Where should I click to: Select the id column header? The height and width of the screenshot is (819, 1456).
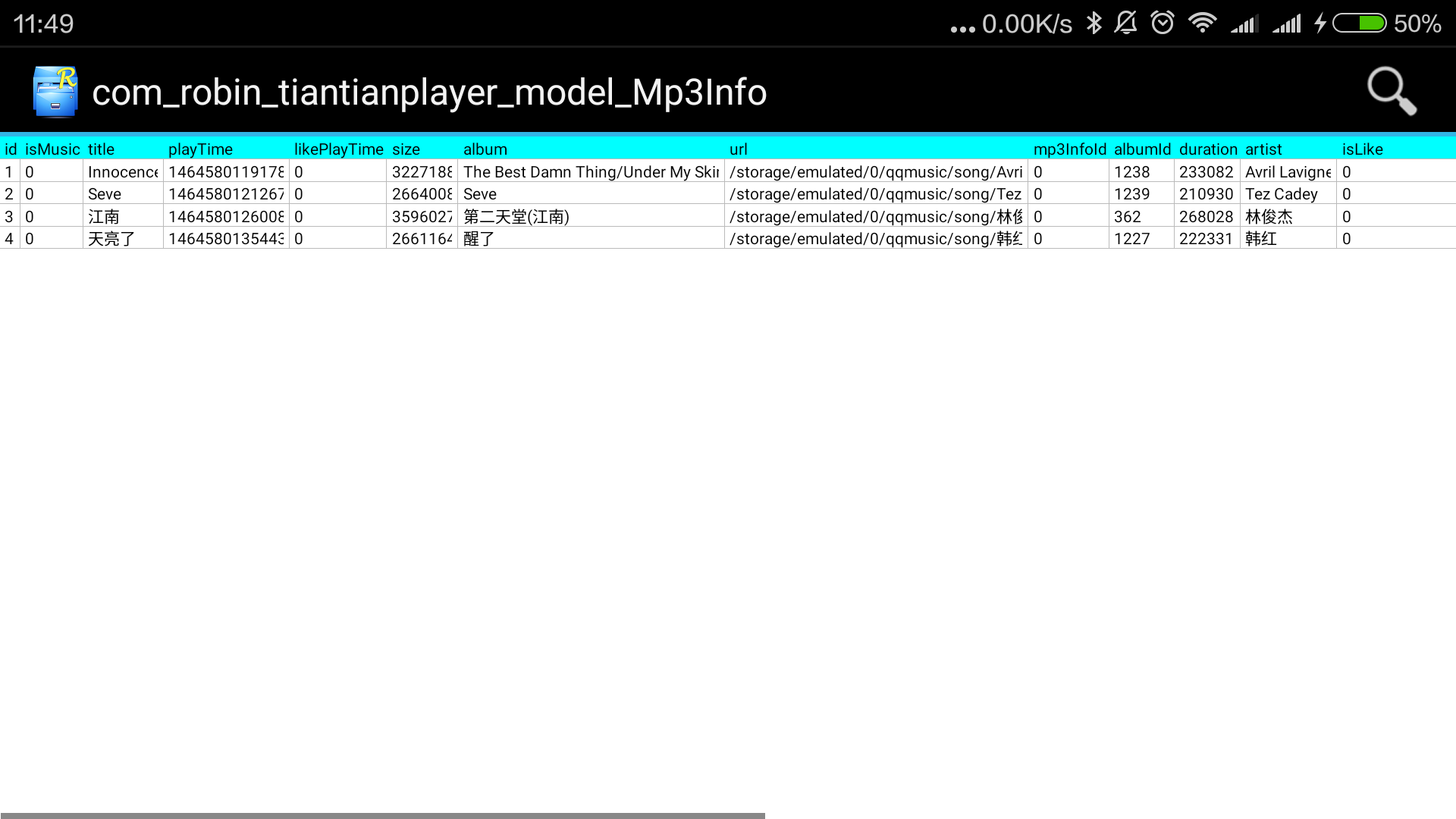coord(11,148)
